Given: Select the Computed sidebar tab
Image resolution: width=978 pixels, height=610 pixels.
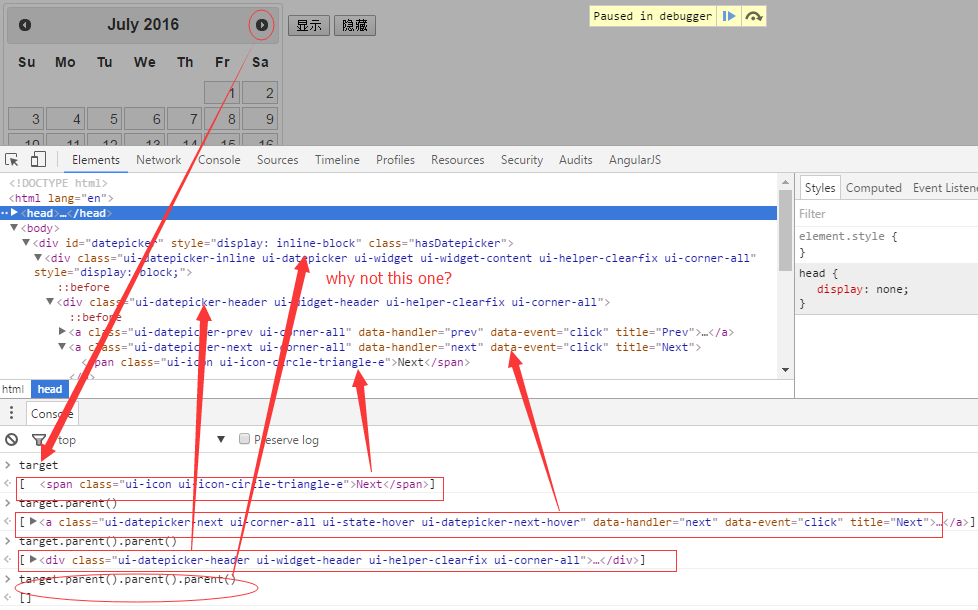Looking at the screenshot, I should click(x=873, y=188).
